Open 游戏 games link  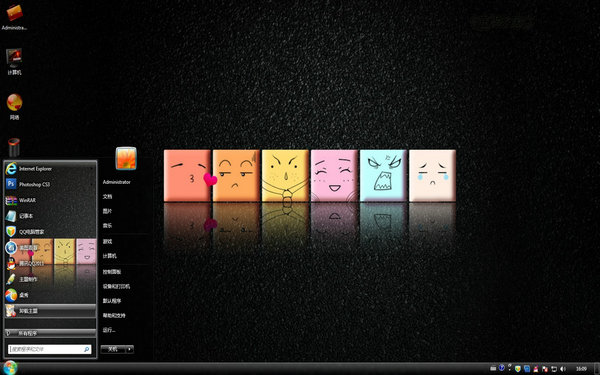point(107,241)
